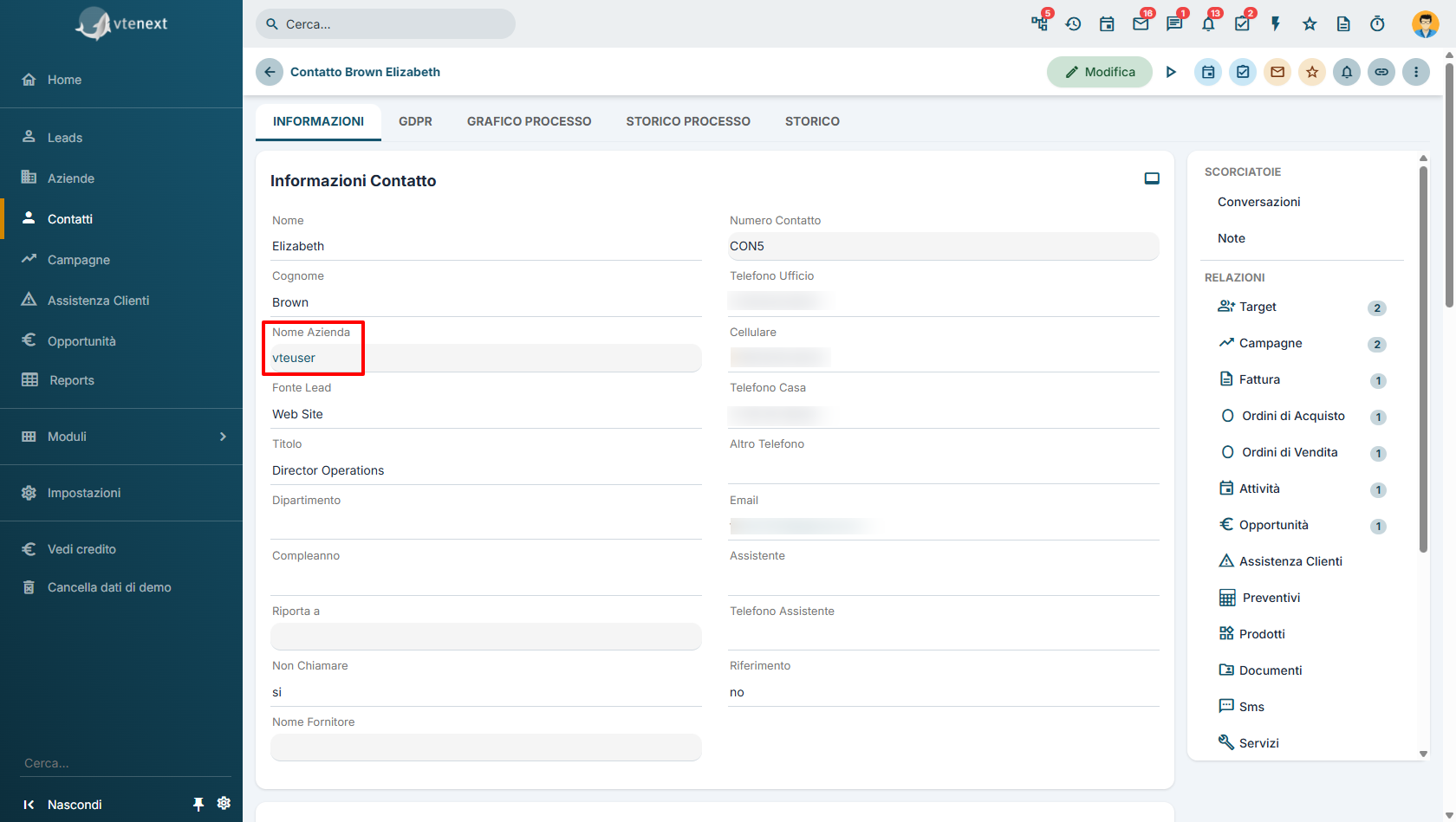Open the STORICO PROCESSO tab
The height and width of the screenshot is (822, 1456).
688,121
